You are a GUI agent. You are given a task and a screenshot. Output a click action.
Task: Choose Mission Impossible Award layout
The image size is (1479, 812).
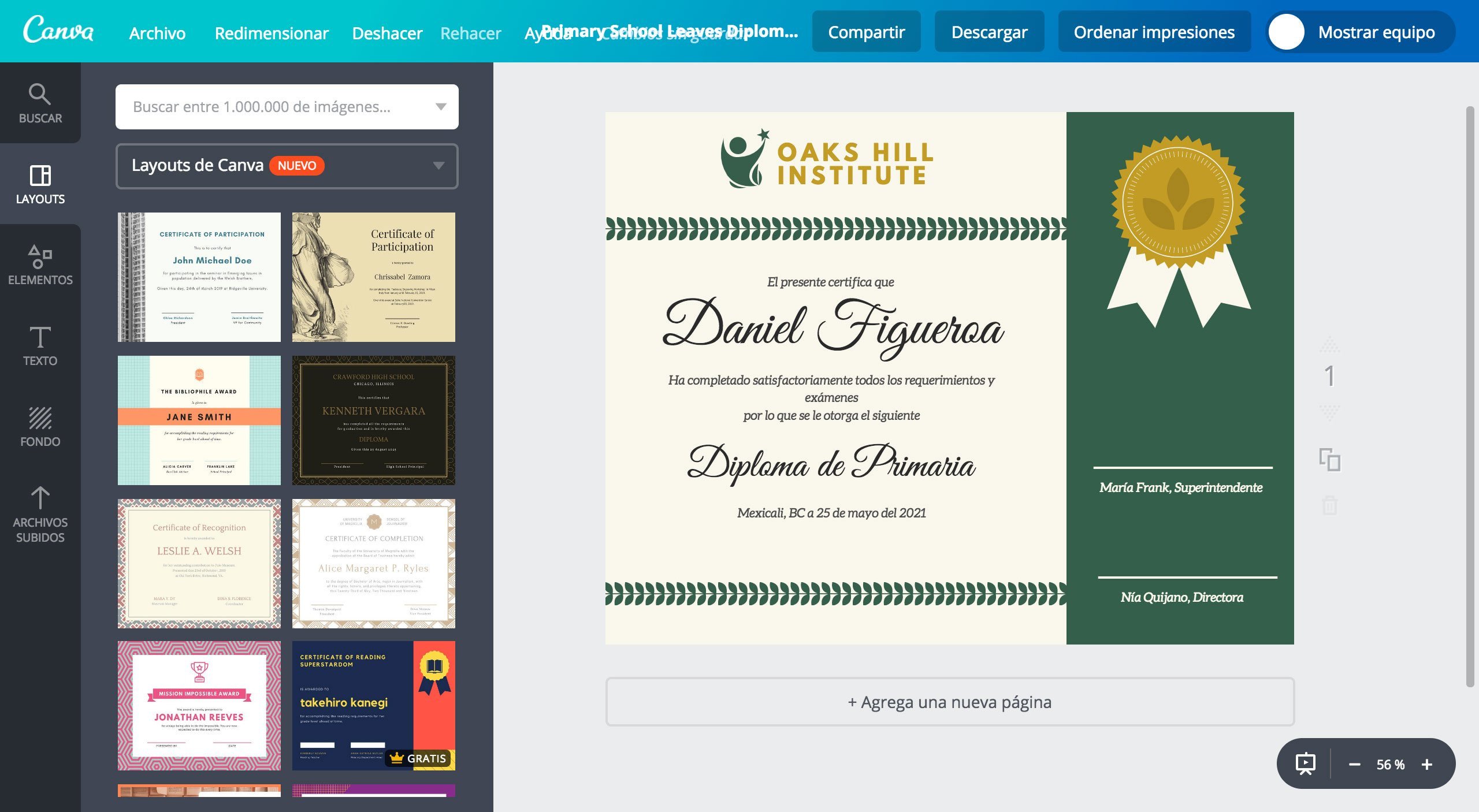click(199, 706)
